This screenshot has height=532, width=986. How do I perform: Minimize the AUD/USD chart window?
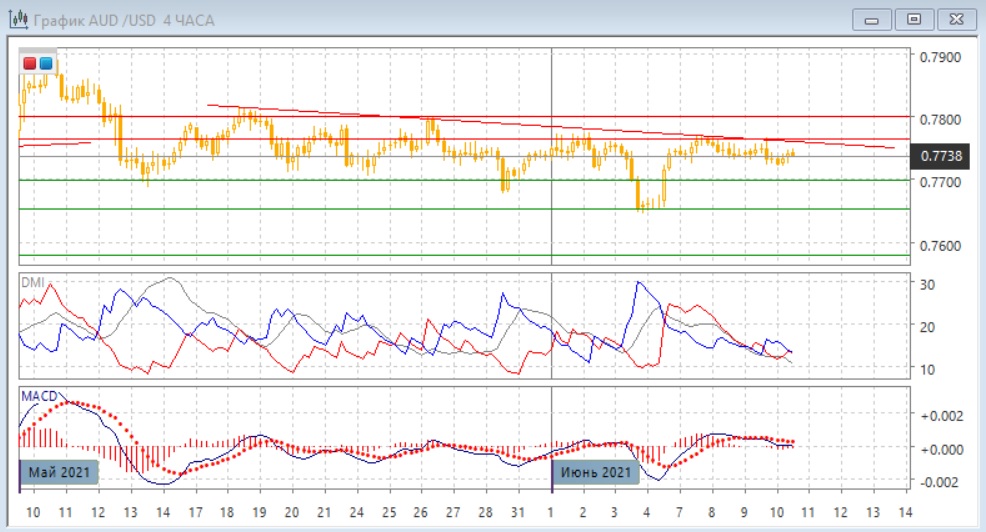[x=874, y=19]
